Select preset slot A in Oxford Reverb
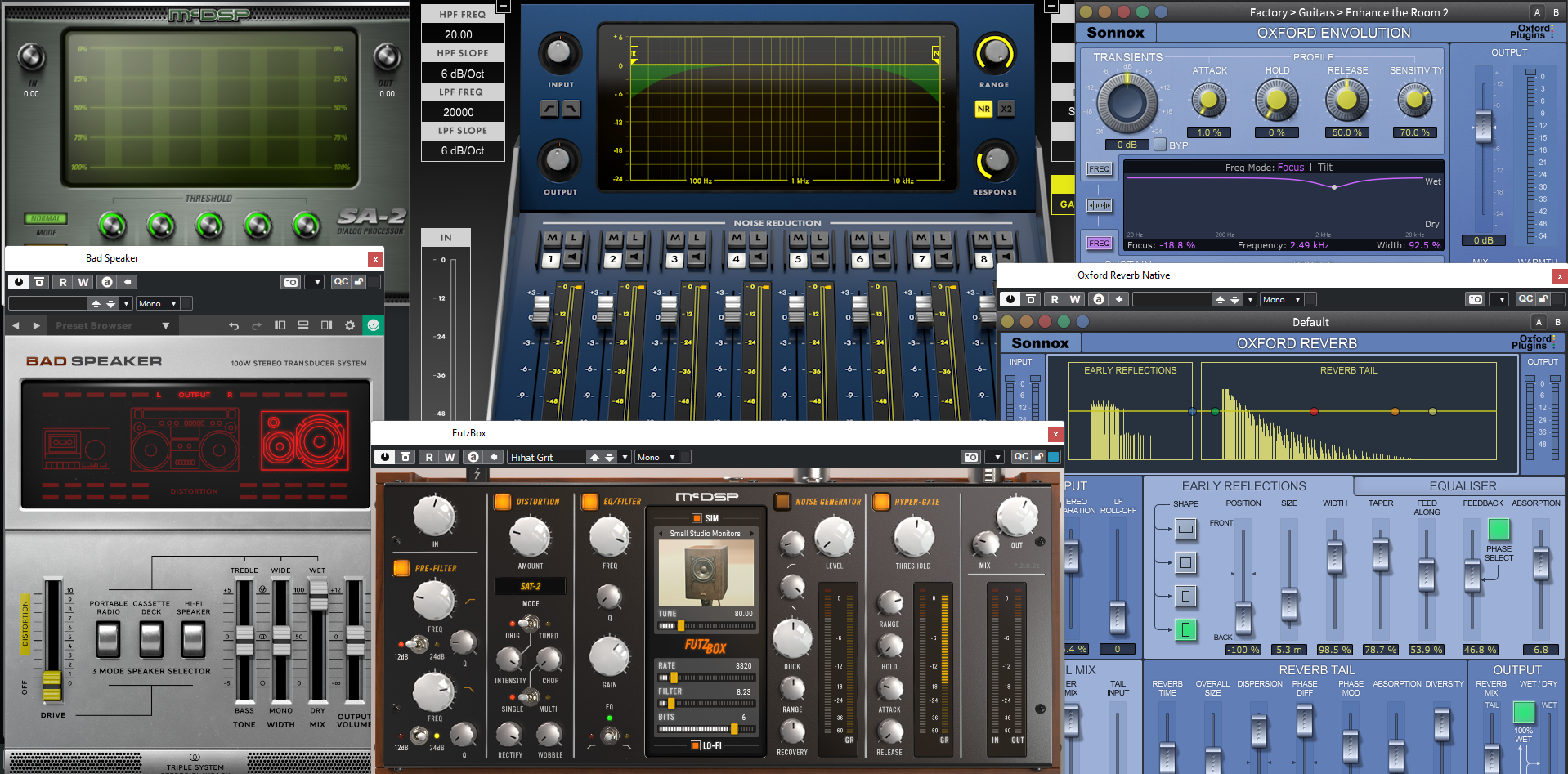This screenshot has height=774, width=1568. point(1539,322)
